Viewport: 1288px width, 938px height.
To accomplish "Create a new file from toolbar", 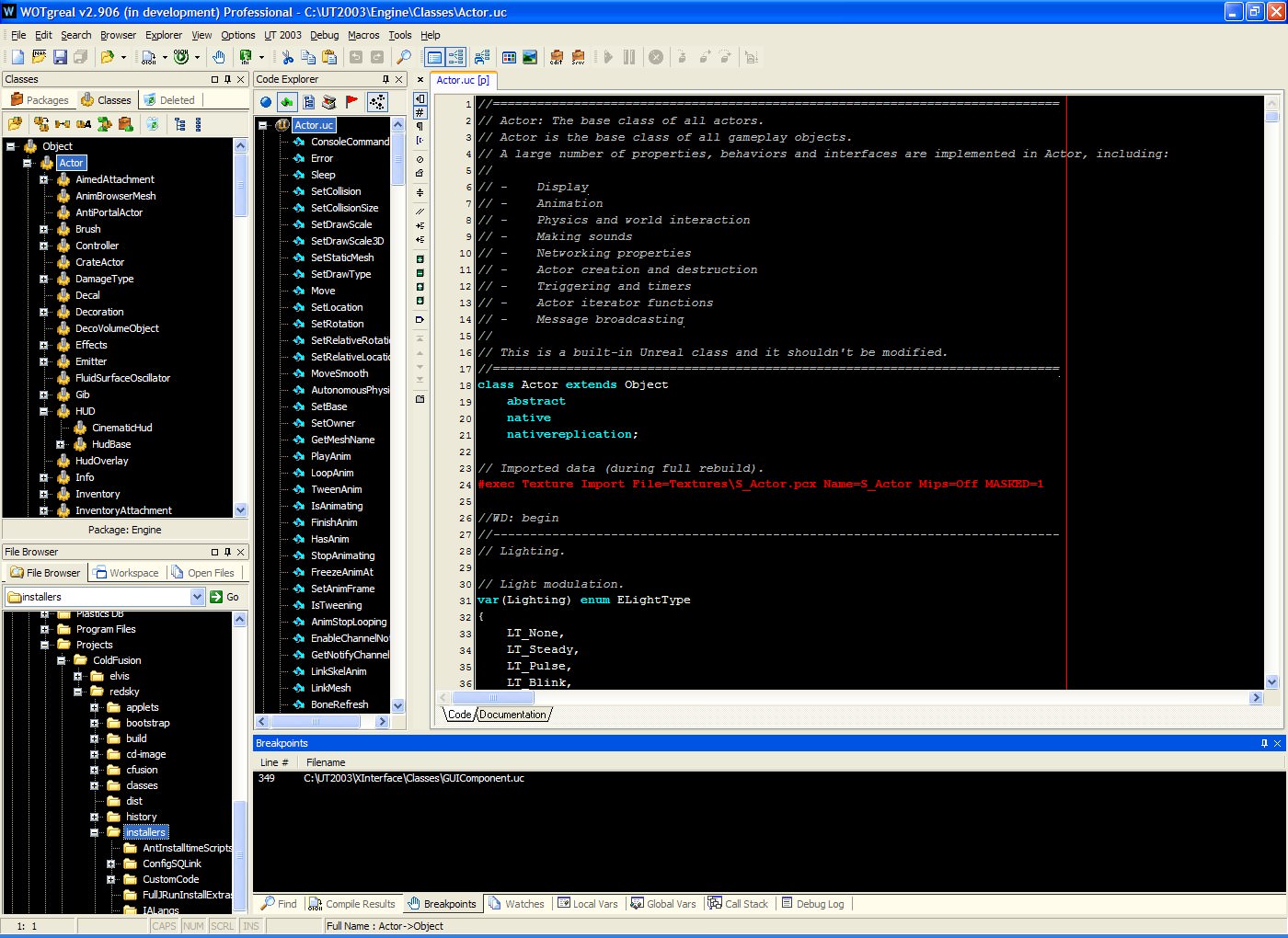I will [x=18, y=57].
